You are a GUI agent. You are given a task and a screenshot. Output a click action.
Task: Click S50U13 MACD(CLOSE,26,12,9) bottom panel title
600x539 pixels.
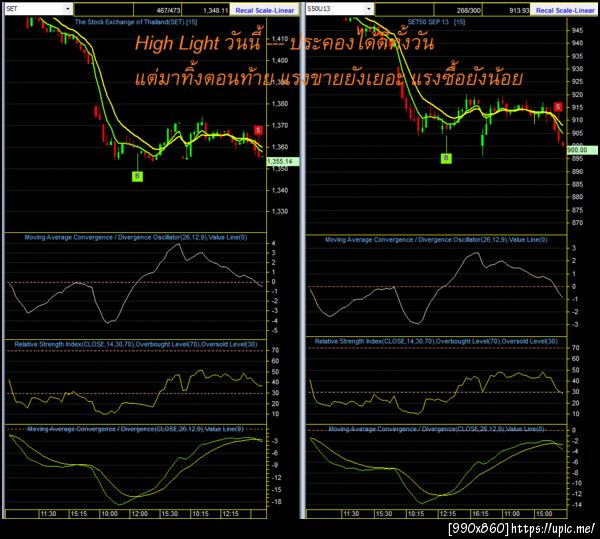coord(436,429)
